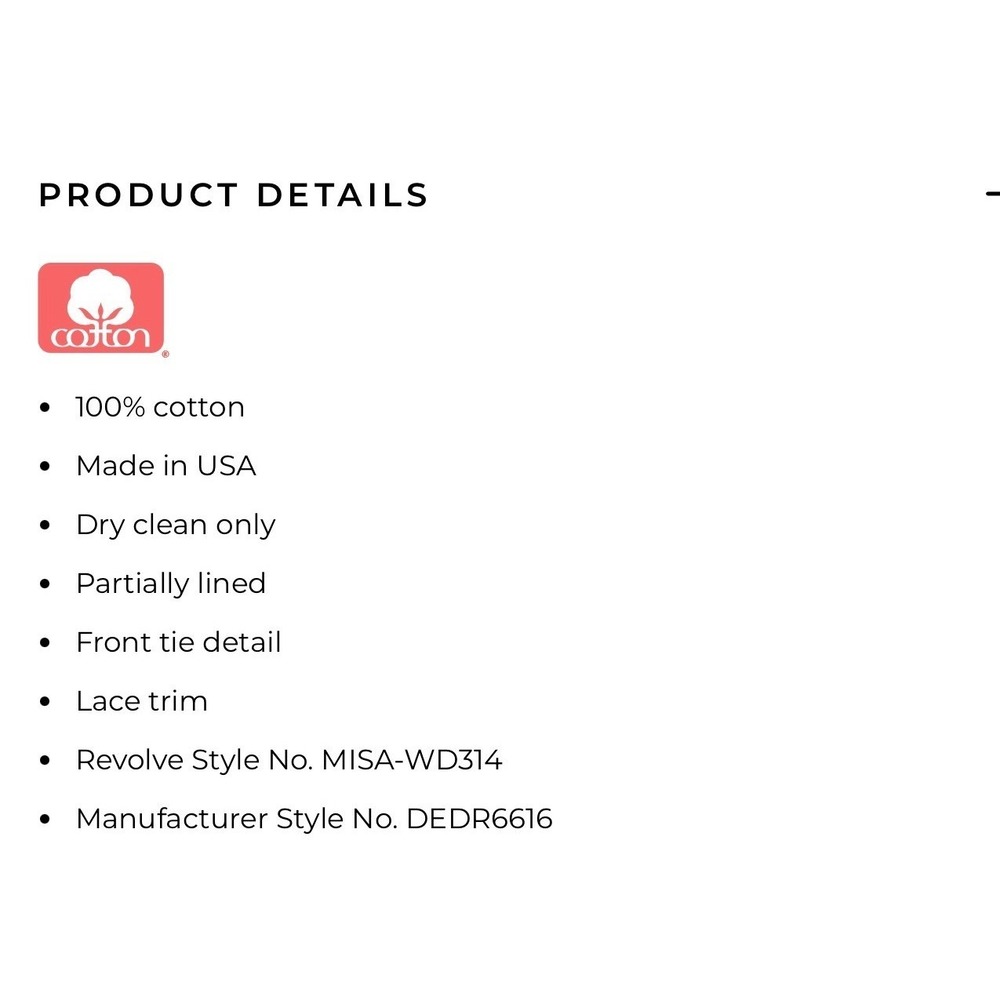
Task: Click the bullet before Partially lined
Action: pos(45,584)
